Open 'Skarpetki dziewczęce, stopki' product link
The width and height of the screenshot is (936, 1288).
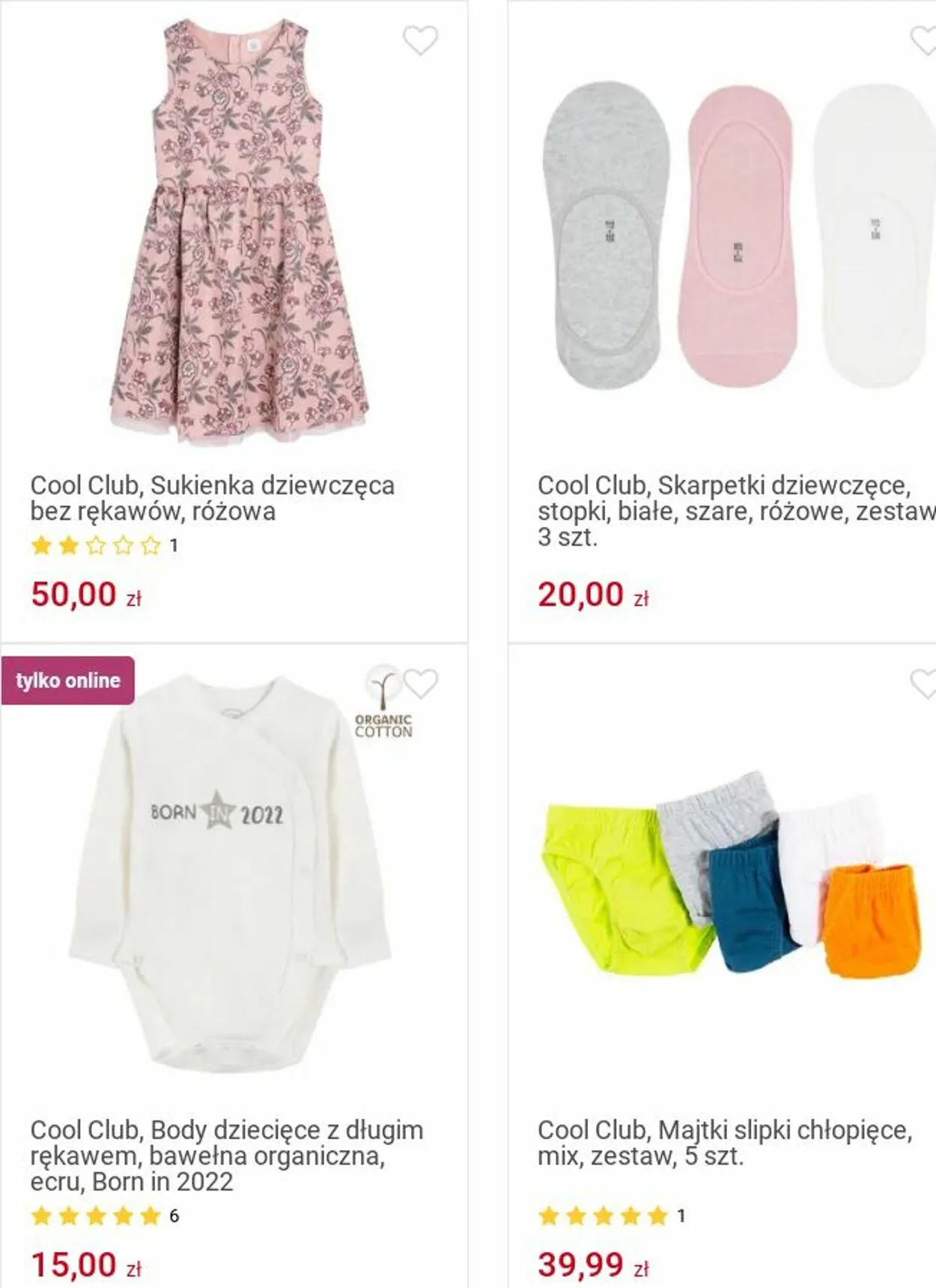(737, 511)
